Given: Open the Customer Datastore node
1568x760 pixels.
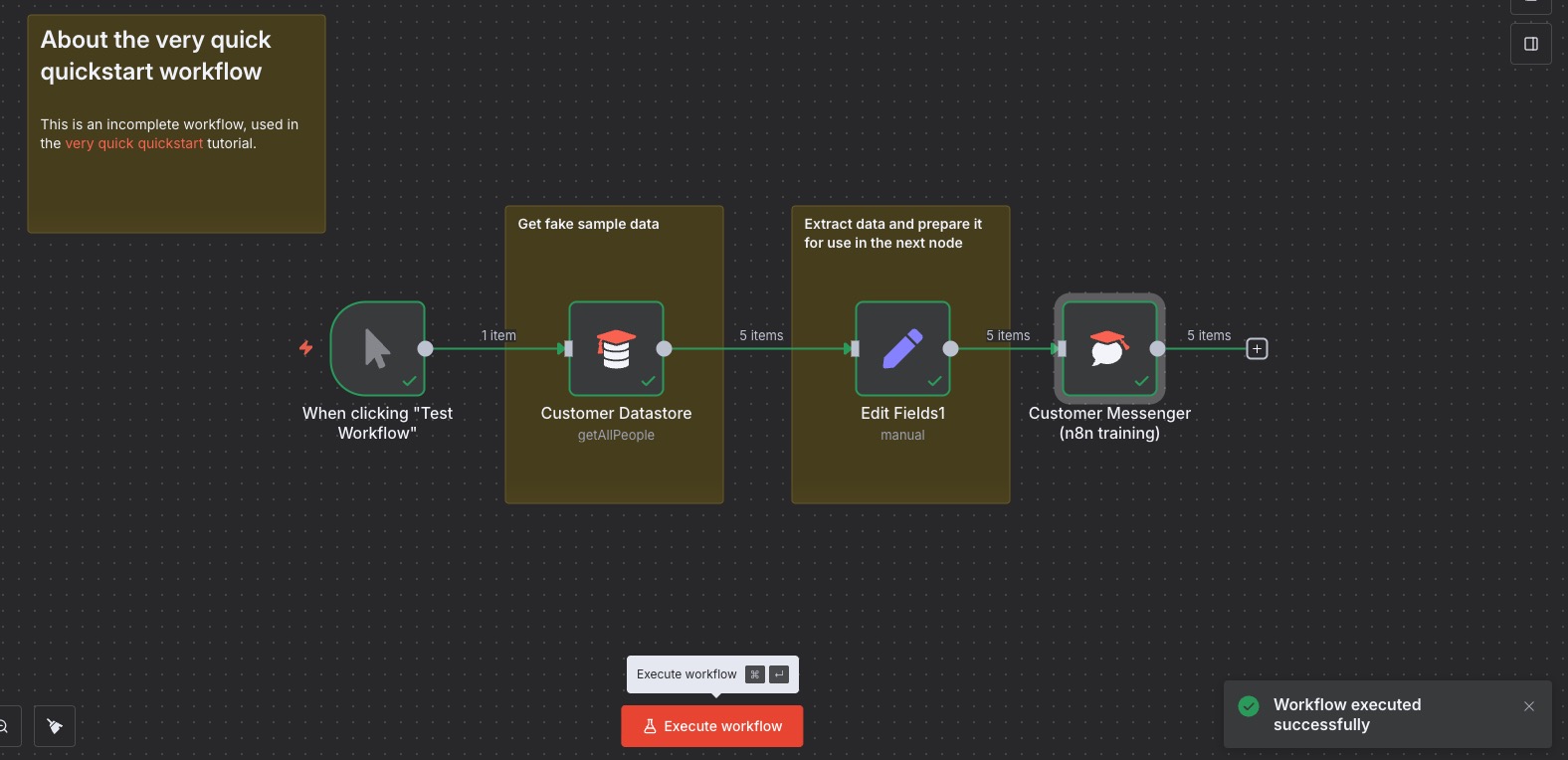Looking at the screenshot, I should pyautogui.click(x=616, y=348).
